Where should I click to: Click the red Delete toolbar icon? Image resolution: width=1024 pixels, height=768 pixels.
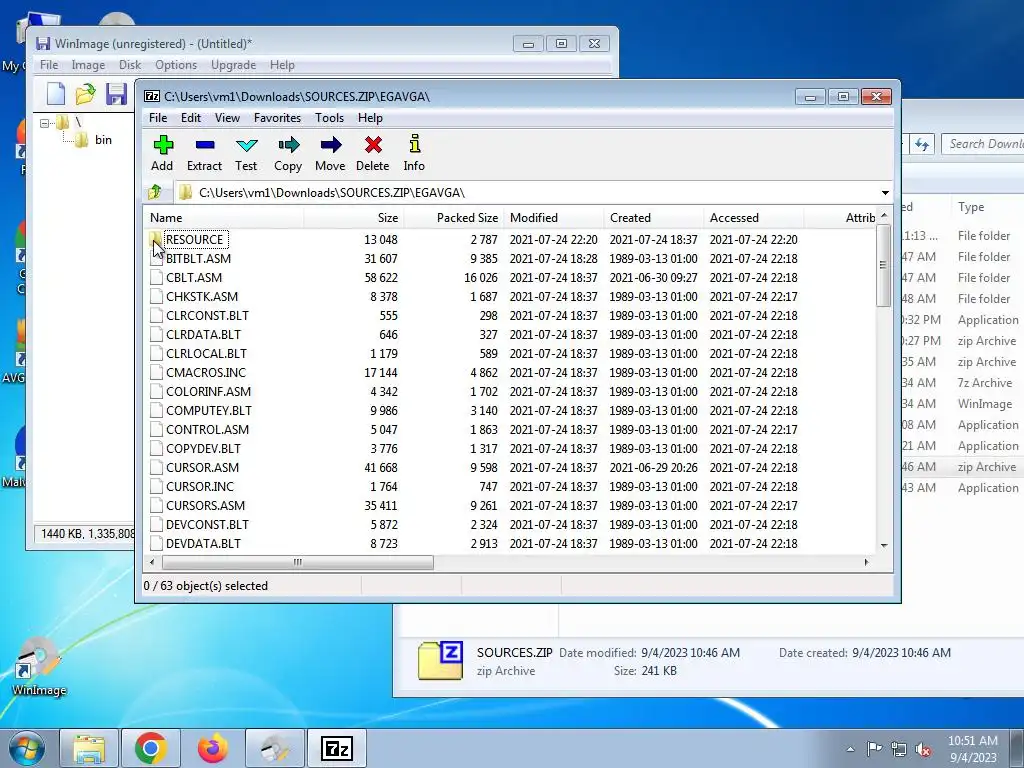coord(373,153)
